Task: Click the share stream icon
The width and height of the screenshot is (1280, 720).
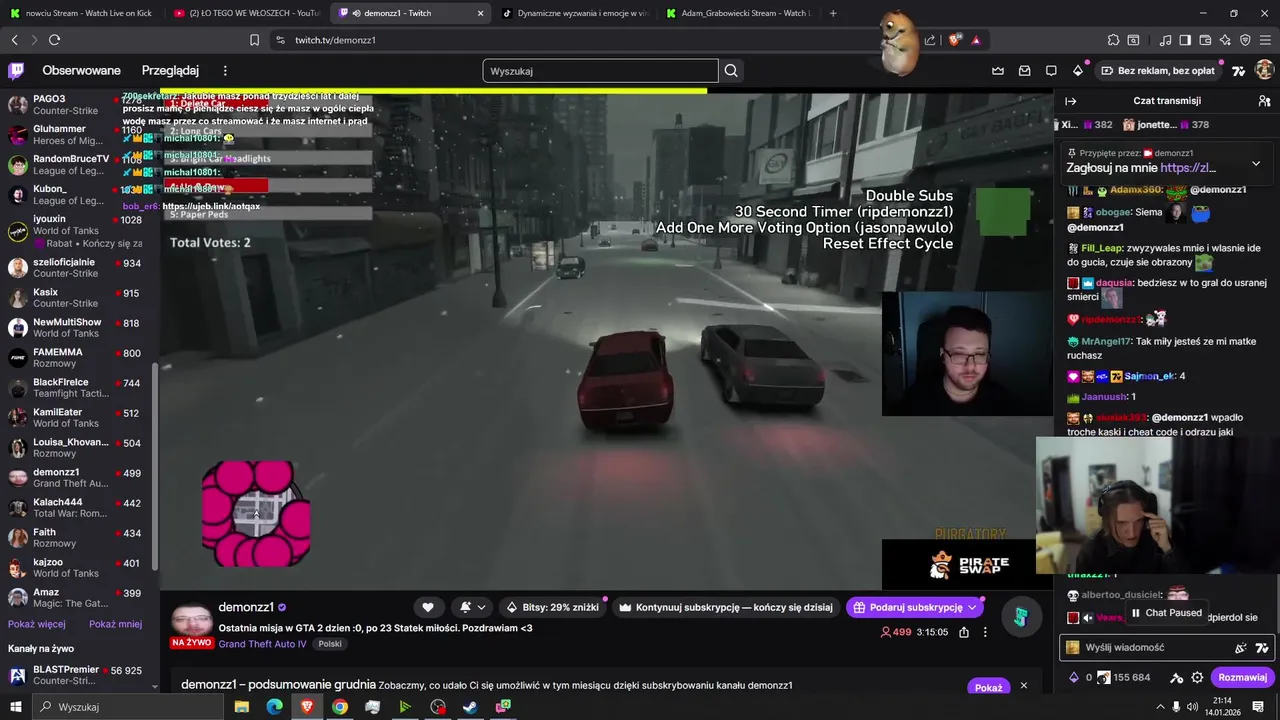Action: (x=964, y=632)
